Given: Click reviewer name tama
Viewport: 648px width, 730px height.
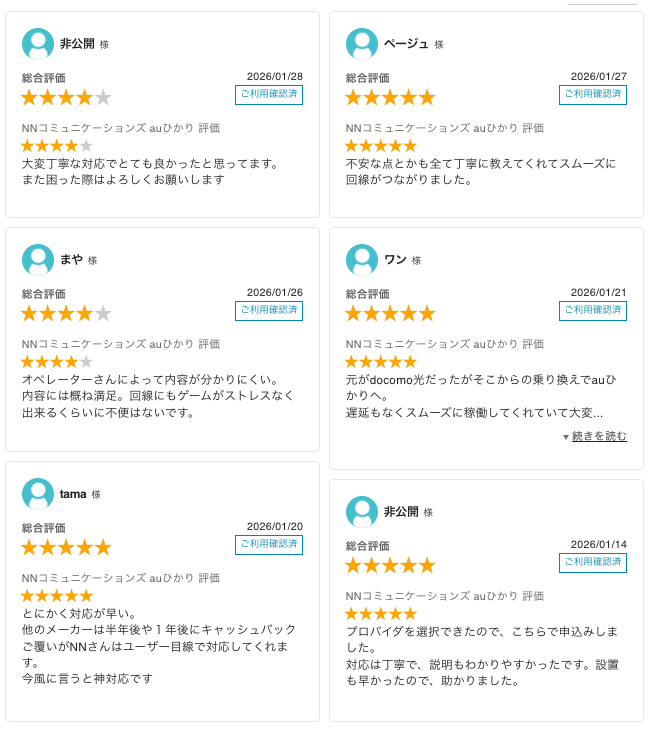Looking at the screenshot, I should [x=73, y=494].
